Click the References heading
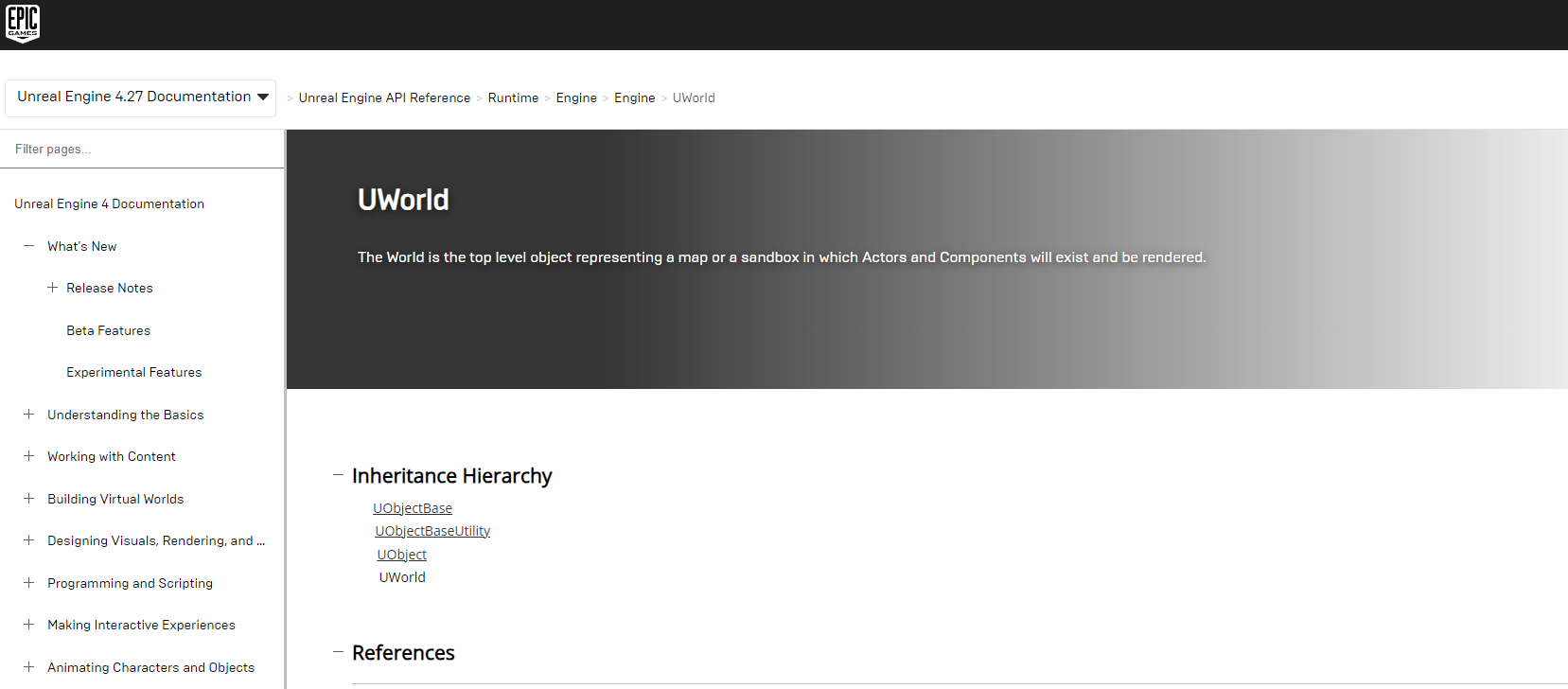 tap(404, 653)
